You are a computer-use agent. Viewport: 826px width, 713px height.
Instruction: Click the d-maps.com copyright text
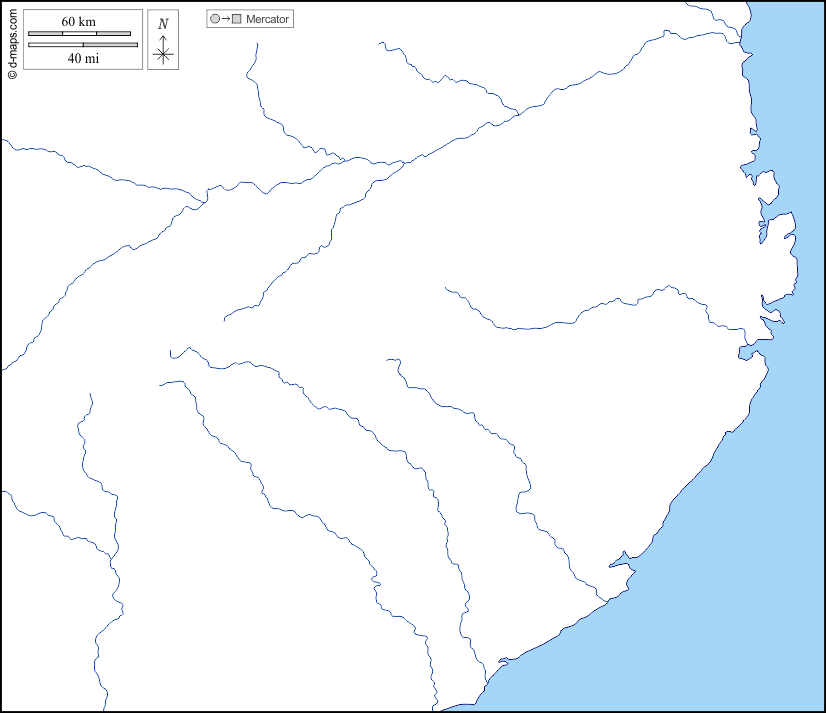click(11, 42)
